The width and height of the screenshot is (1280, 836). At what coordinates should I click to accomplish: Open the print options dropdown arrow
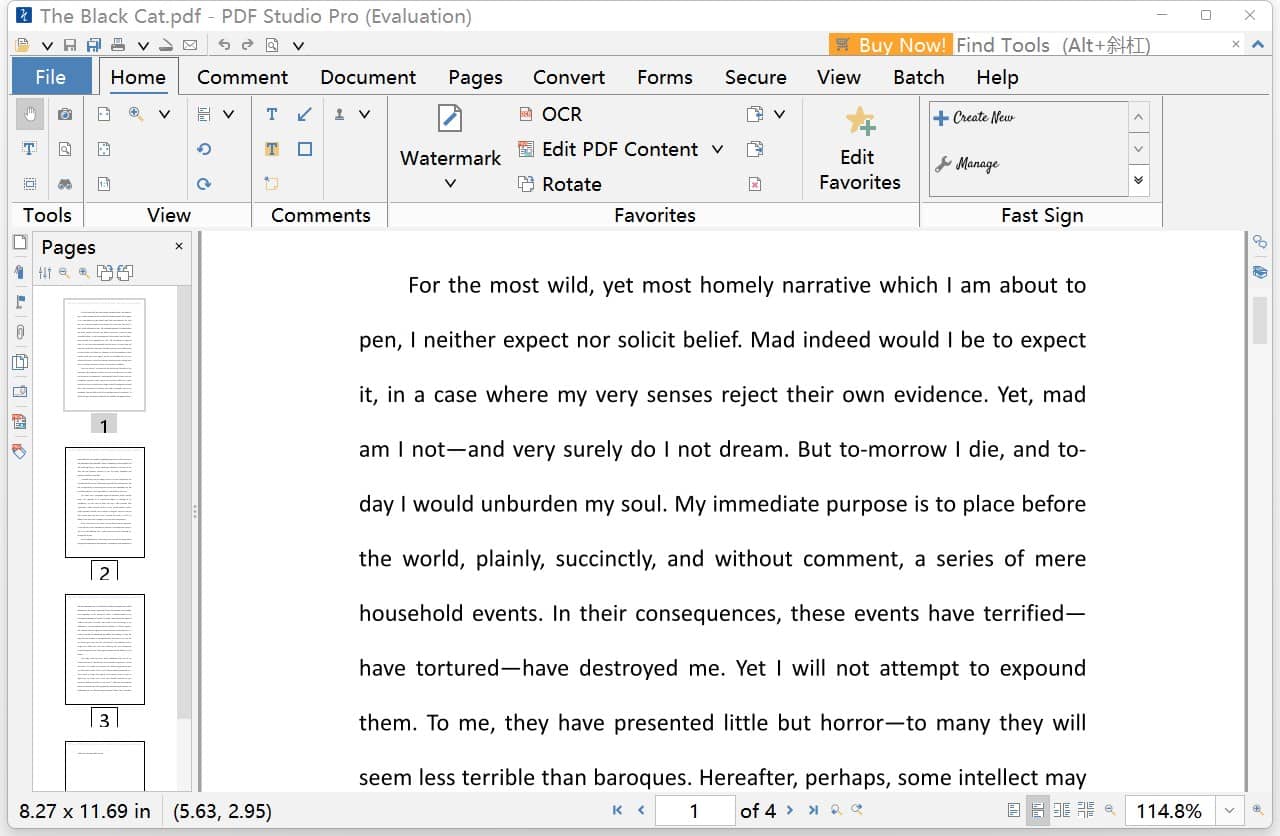coord(143,45)
